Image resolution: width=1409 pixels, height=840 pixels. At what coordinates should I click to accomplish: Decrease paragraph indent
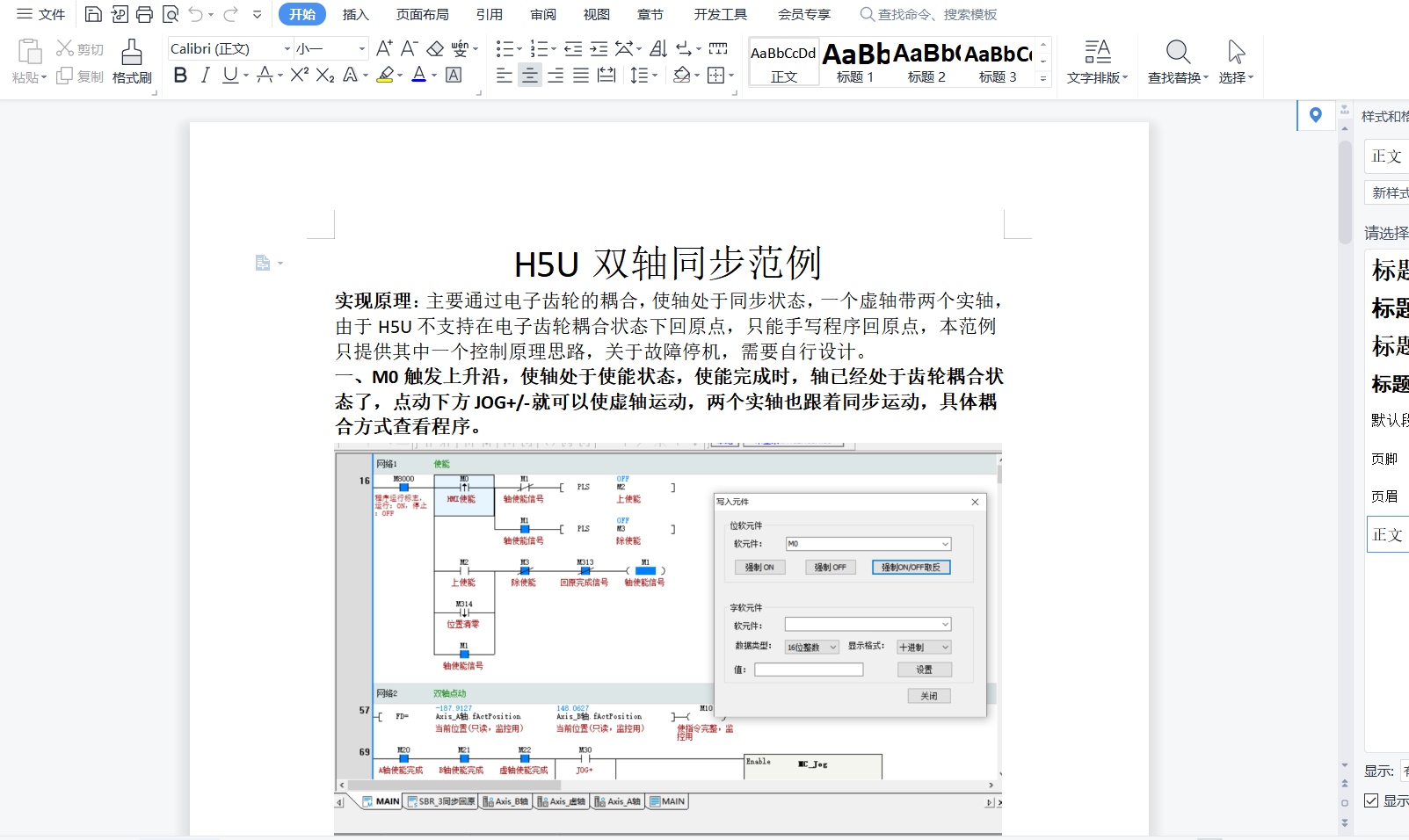573,48
